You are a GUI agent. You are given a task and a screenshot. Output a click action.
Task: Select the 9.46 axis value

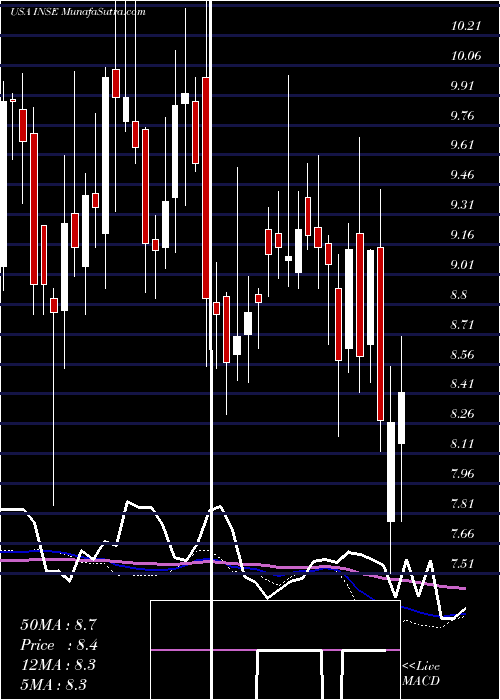click(x=464, y=175)
